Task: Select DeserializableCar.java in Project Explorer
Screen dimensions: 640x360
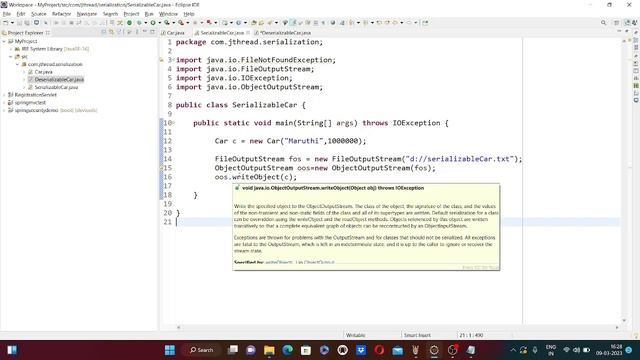Action: click(56, 80)
